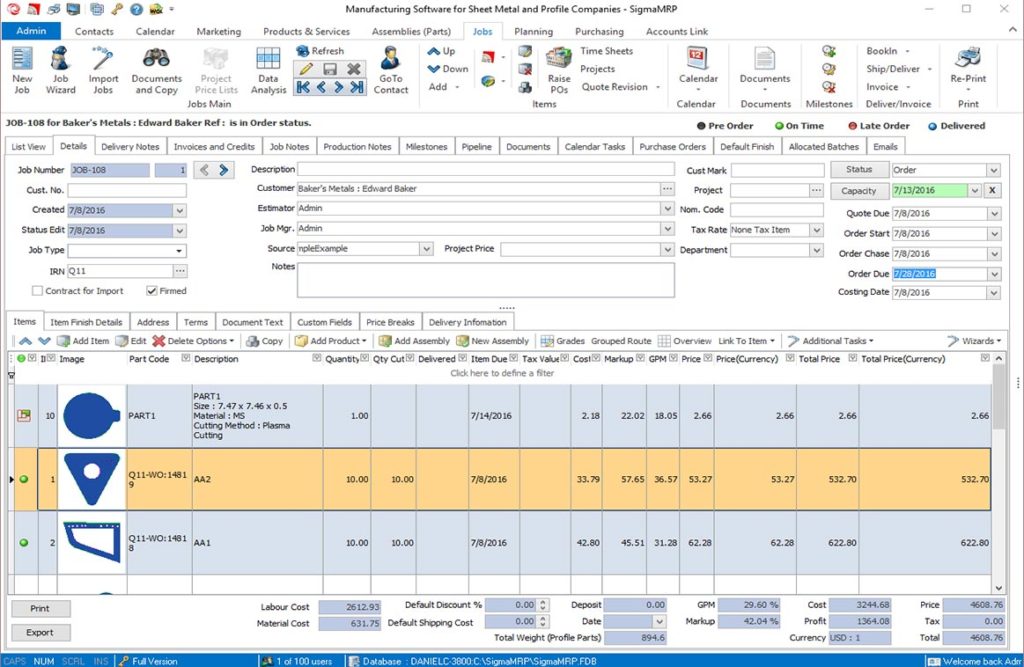Open the Wizards dropdown

tap(974, 341)
